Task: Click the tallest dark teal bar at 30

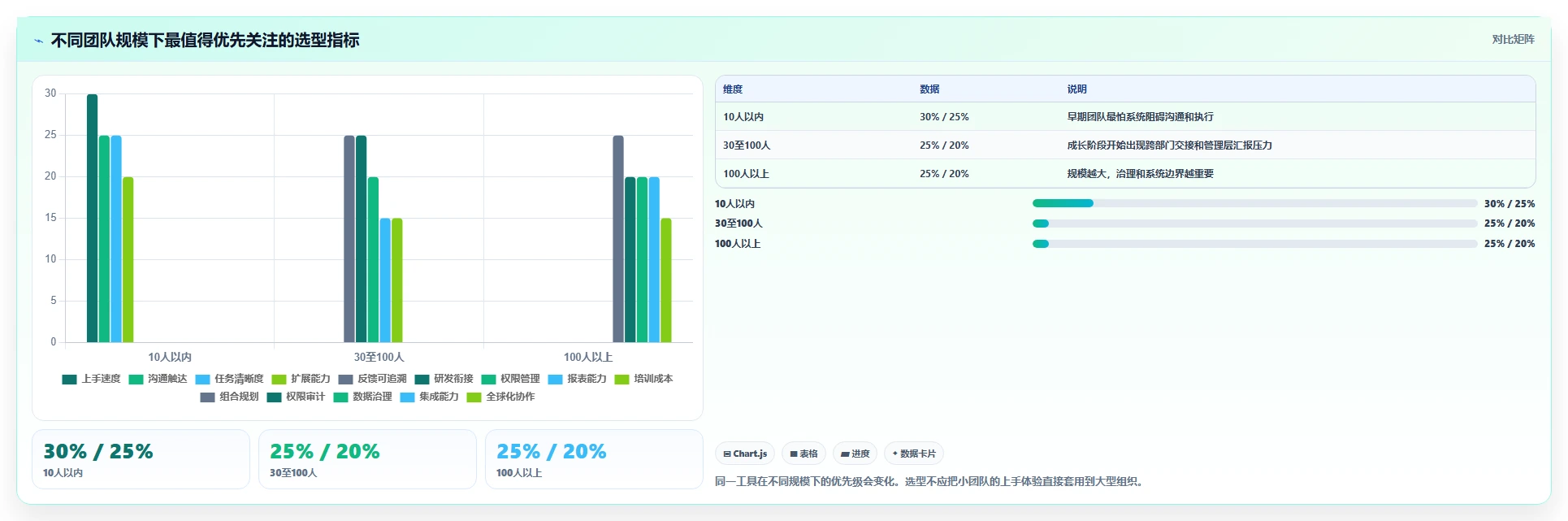Action: pyautogui.click(x=92, y=218)
